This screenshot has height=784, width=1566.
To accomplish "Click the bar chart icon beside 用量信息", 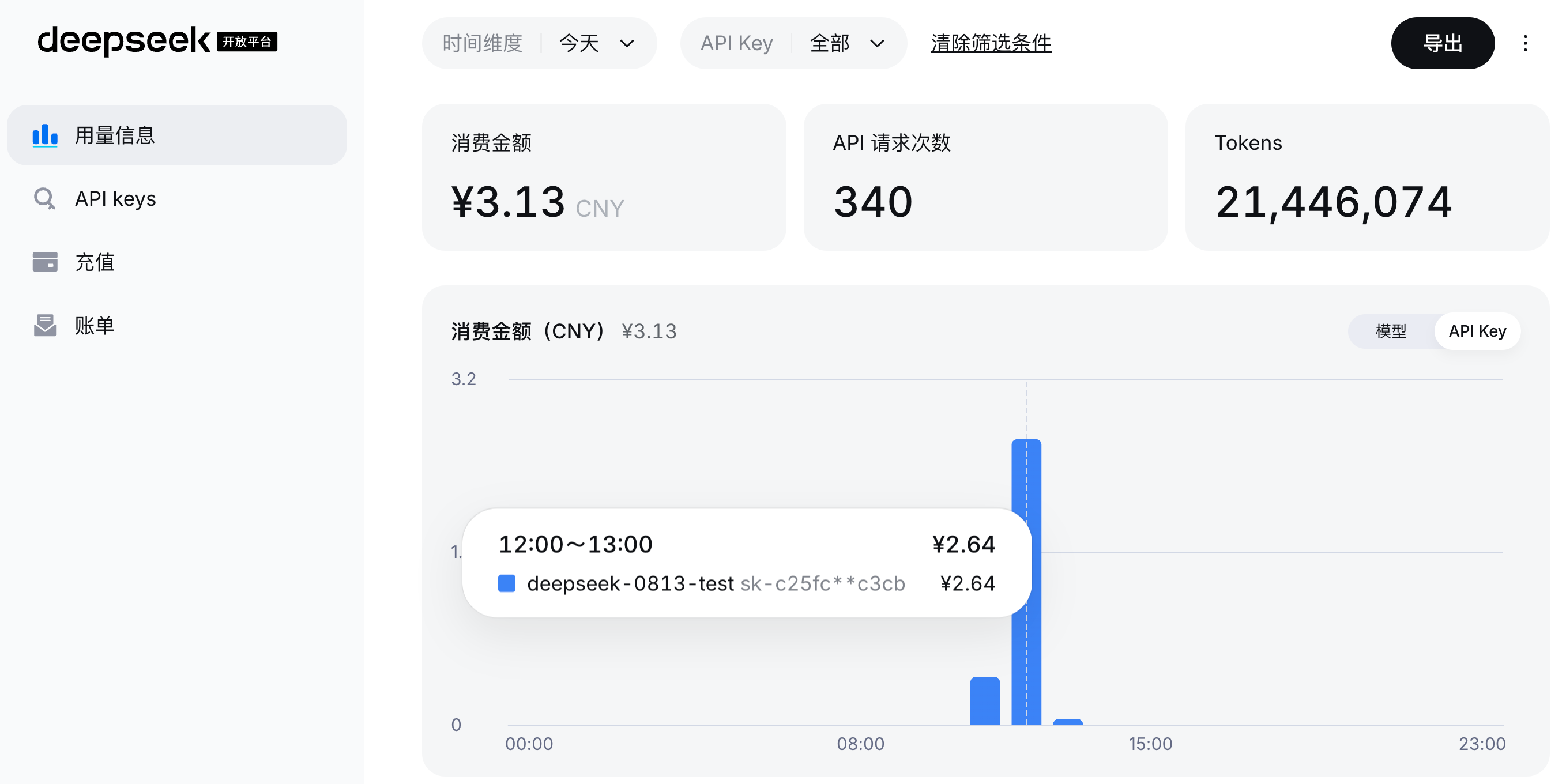I will click(x=45, y=135).
